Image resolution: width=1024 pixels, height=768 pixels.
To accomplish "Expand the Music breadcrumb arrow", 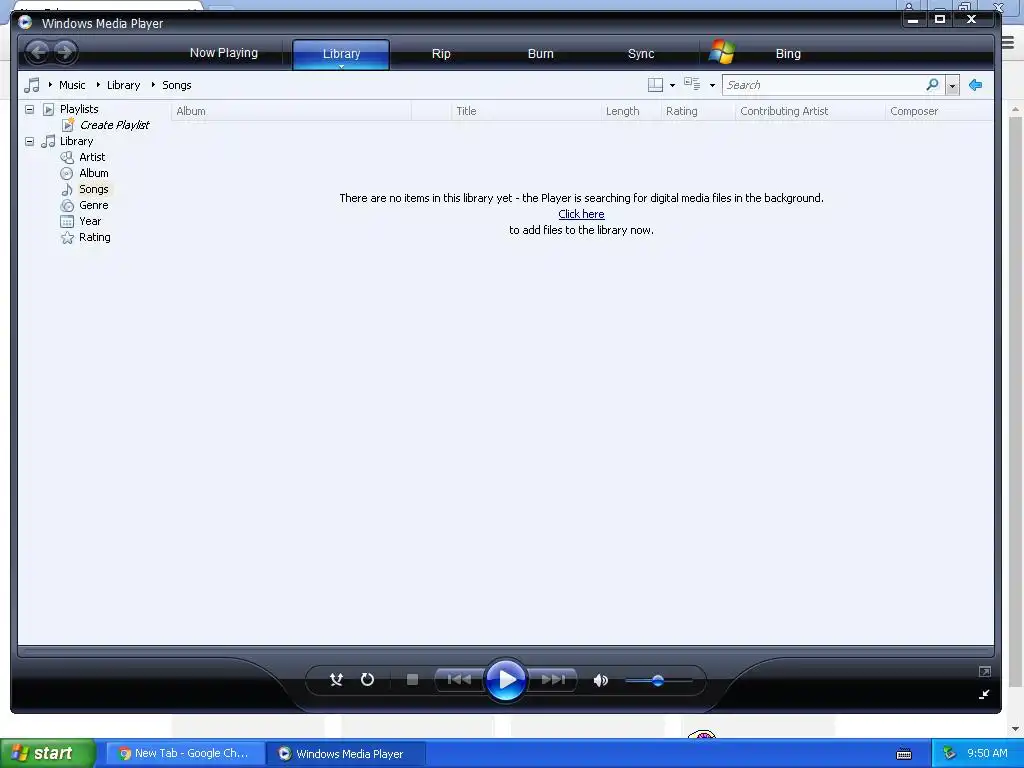I will point(50,85).
